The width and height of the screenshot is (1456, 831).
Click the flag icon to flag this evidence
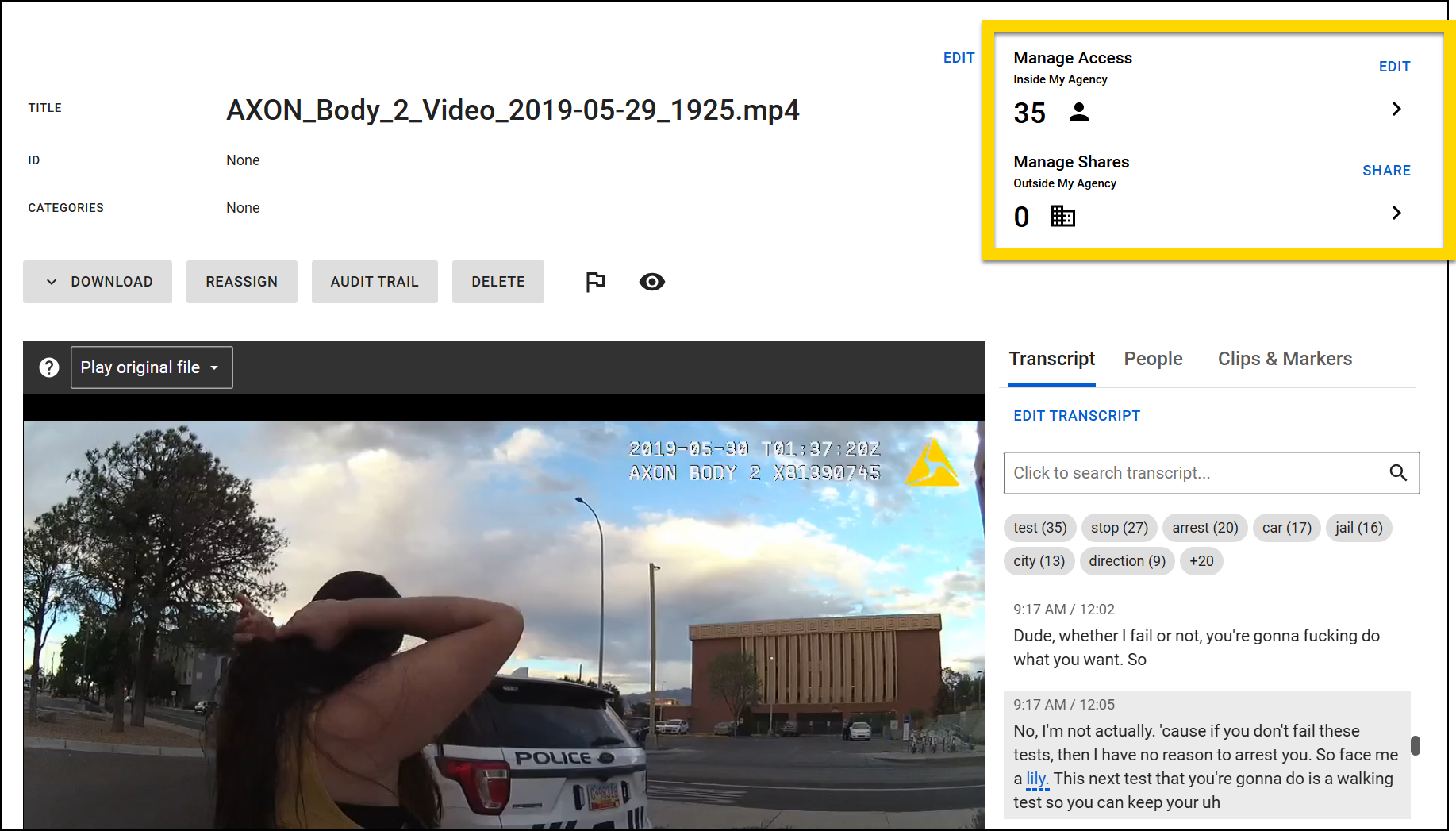point(594,282)
